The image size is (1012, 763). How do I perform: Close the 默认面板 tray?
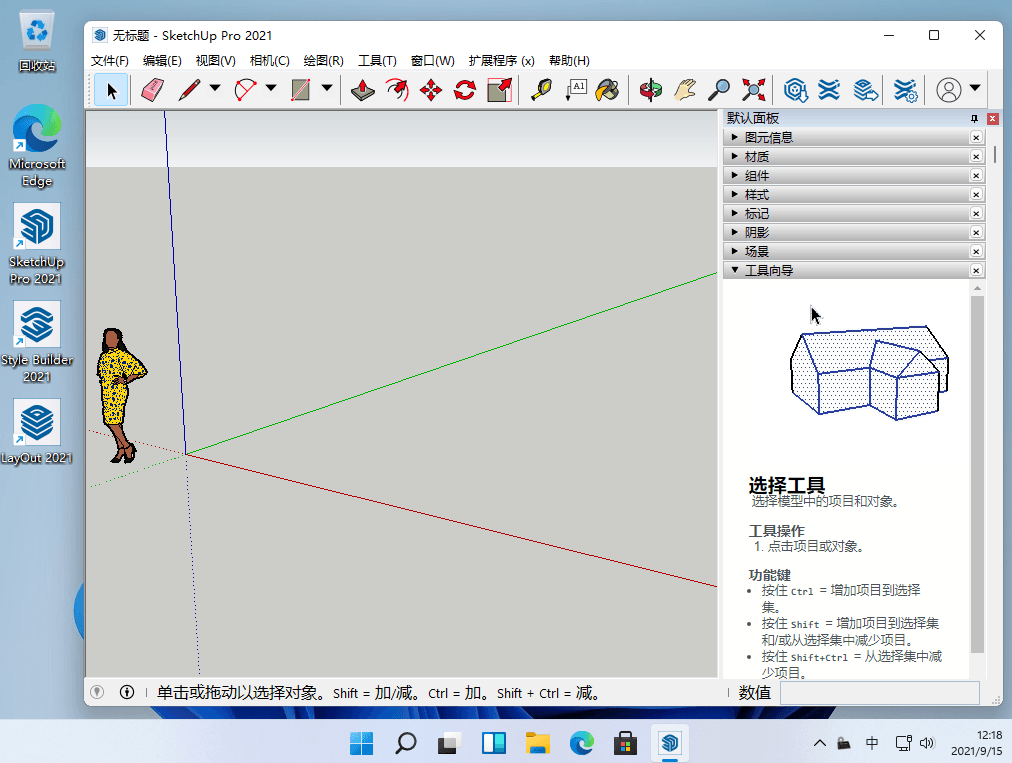(993, 119)
